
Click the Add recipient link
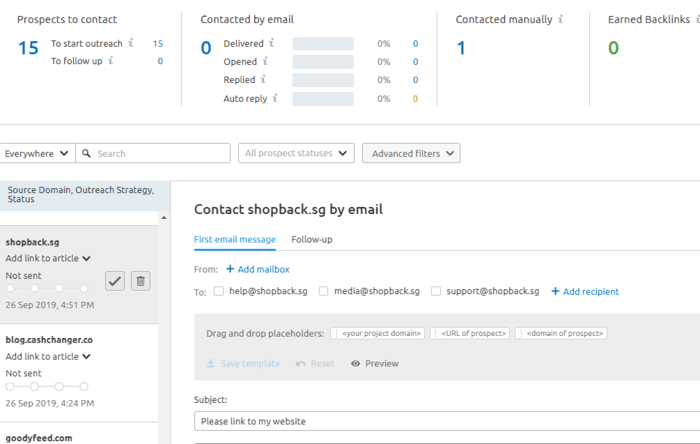coord(585,291)
